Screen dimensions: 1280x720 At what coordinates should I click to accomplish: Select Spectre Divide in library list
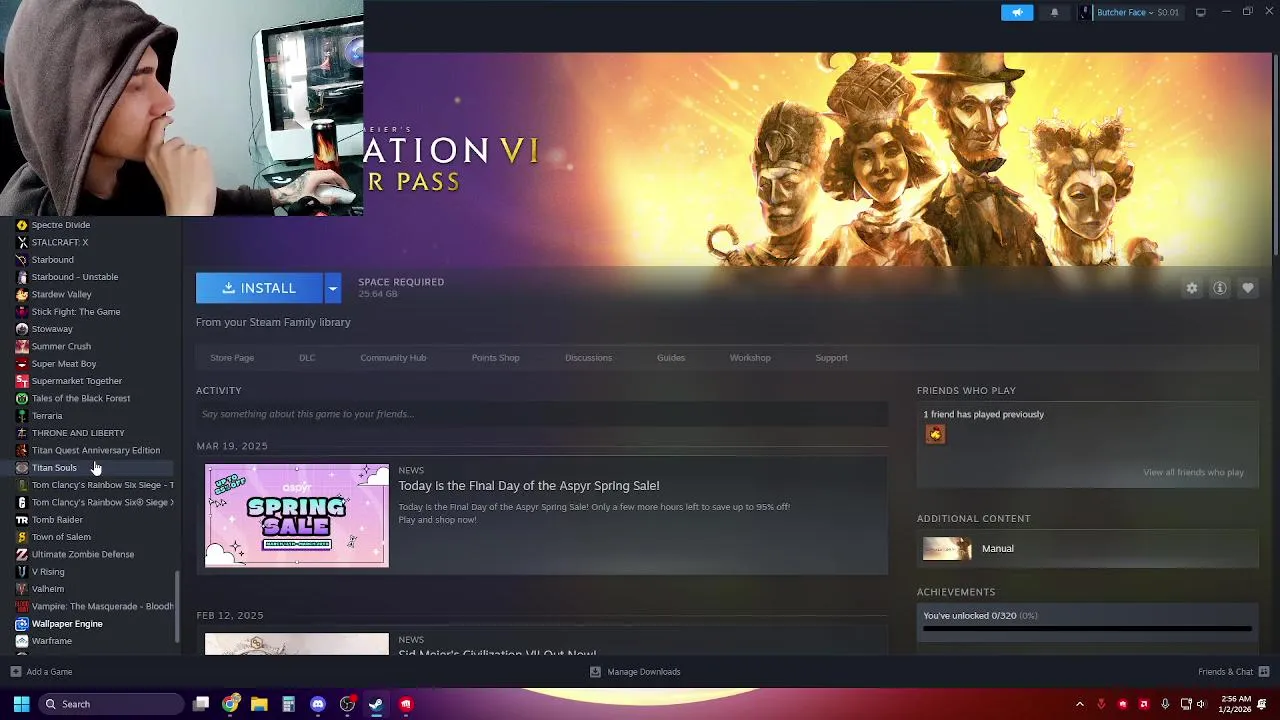61,225
